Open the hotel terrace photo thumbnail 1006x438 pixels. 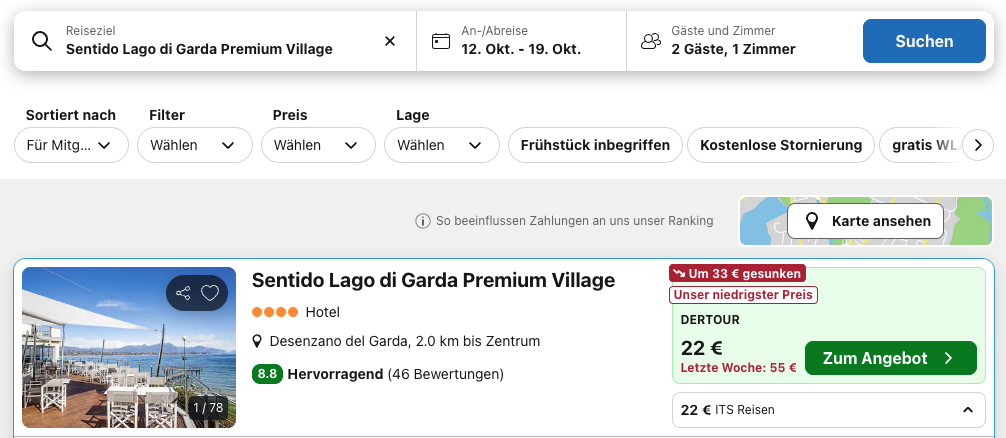[129, 347]
